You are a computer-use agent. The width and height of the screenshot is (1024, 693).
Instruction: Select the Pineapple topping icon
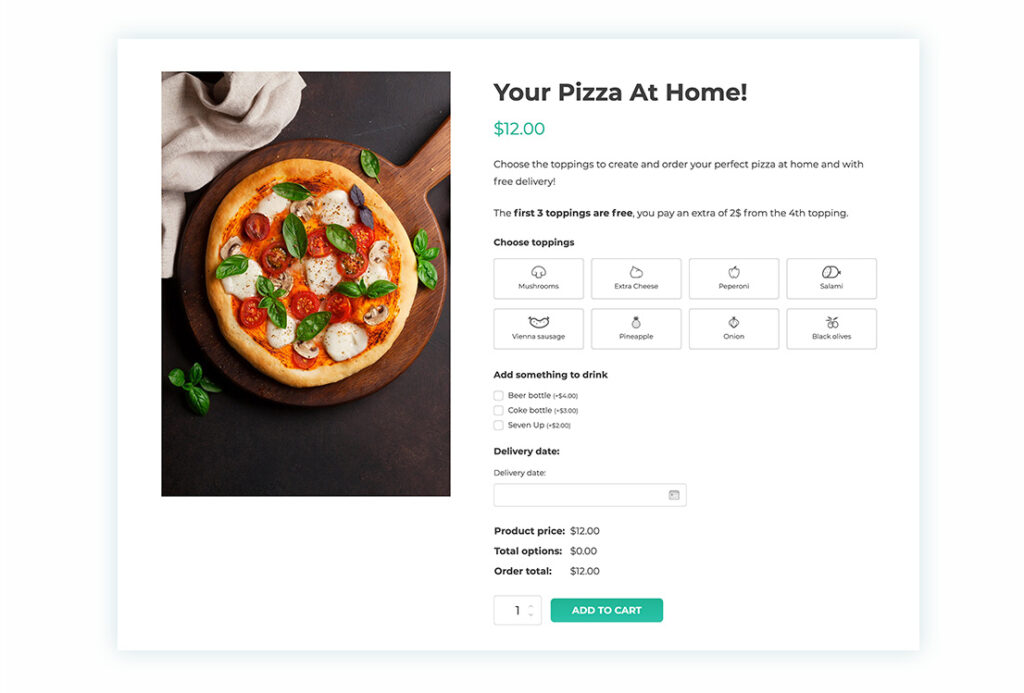[636, 328]
